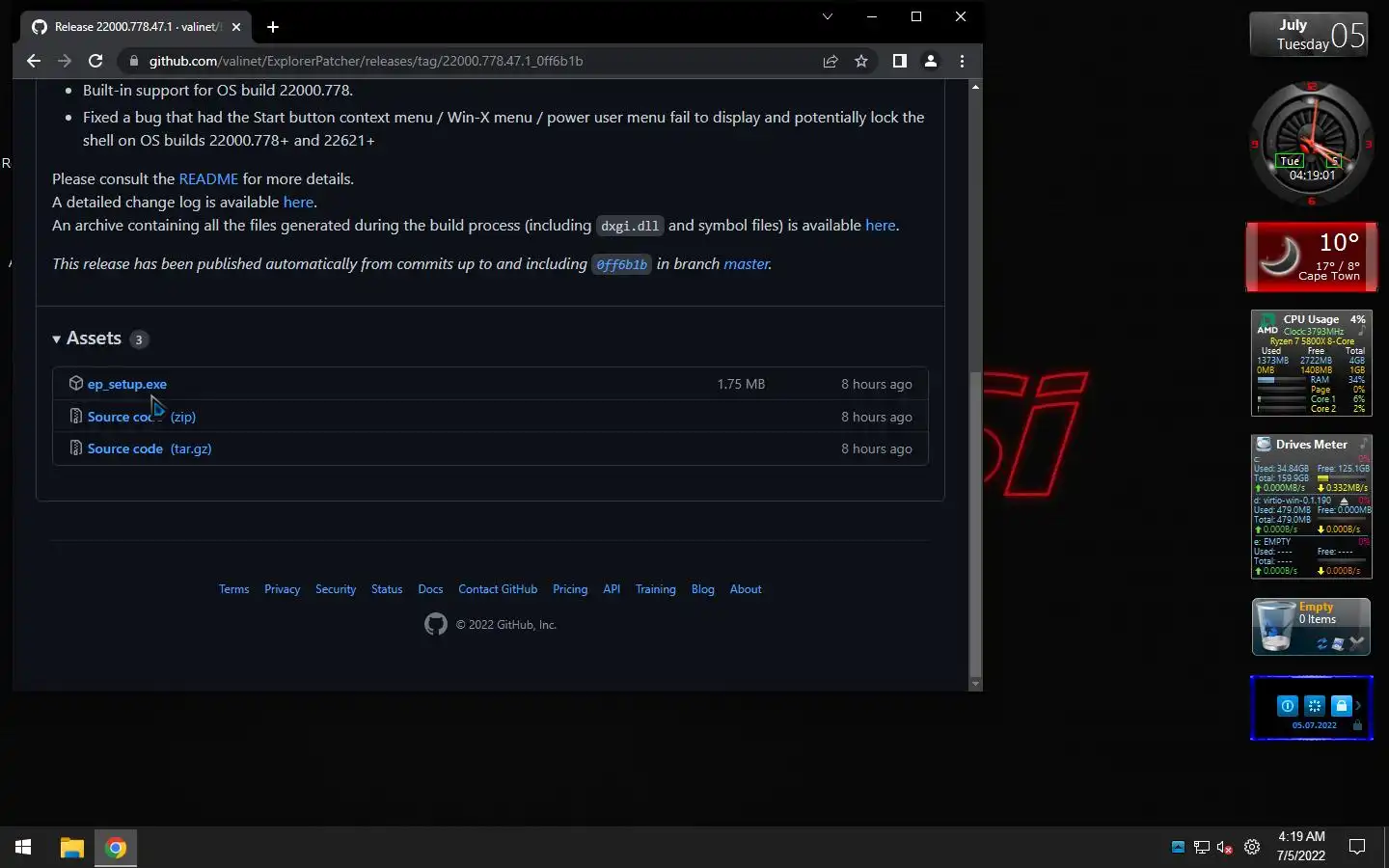Open the Cape Town weather gadget
This screenshot has width=1389, height=868.
pos(1311,257)
